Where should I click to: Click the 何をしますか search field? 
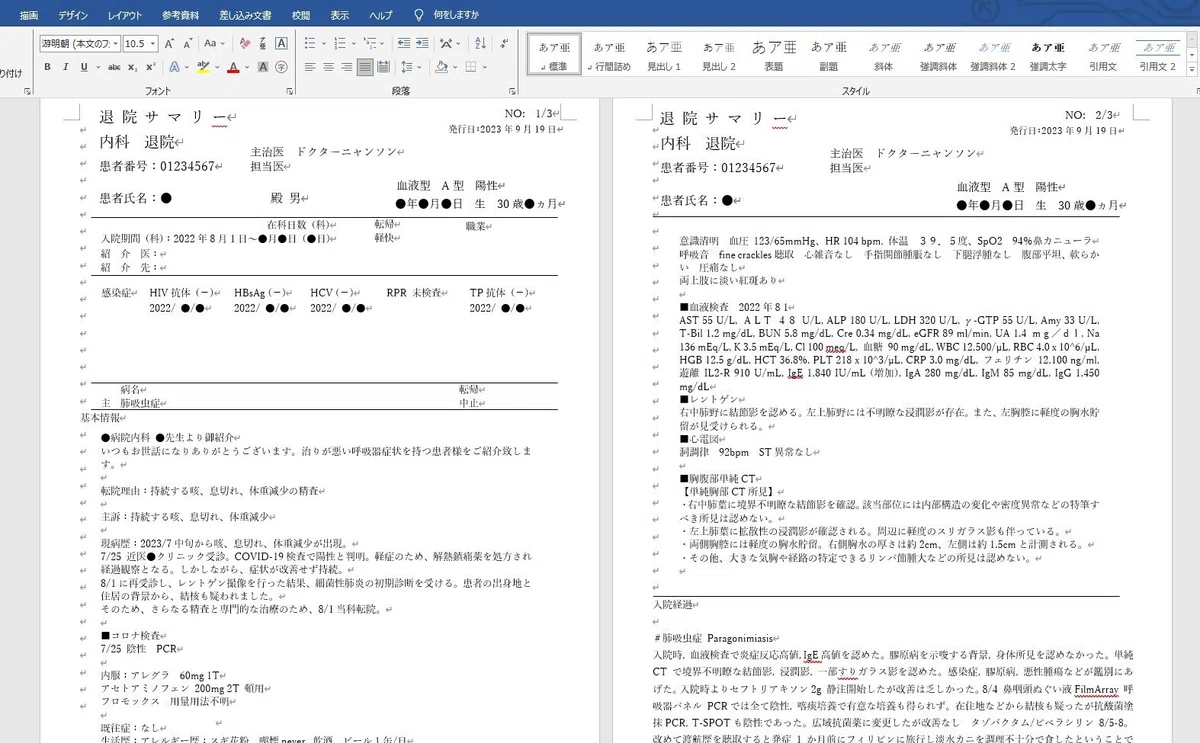click(x=456, y=15)
